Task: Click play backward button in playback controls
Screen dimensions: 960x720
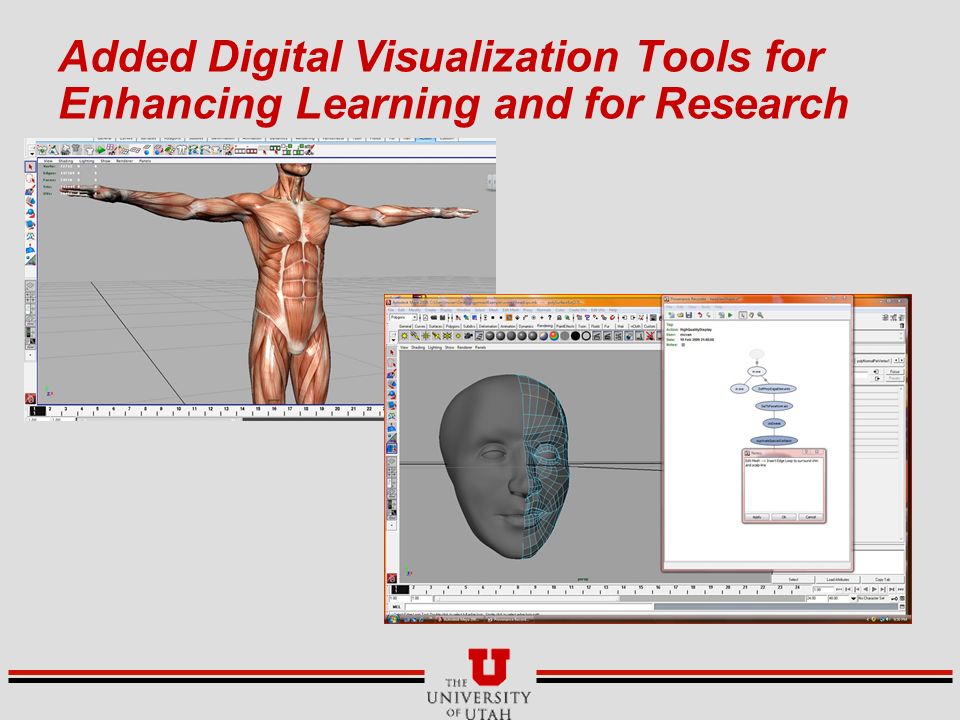Action: [x=866, y=589]
